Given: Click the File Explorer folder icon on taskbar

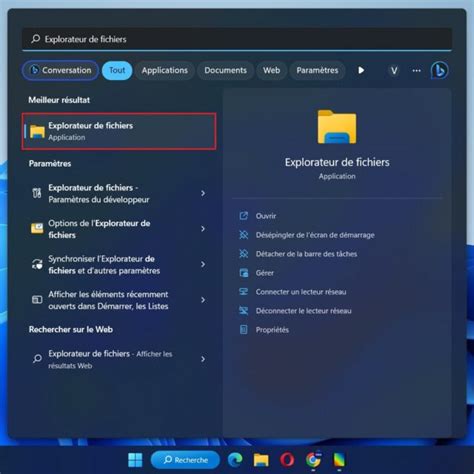Looking at the screenshot, I should pos(261,460).
